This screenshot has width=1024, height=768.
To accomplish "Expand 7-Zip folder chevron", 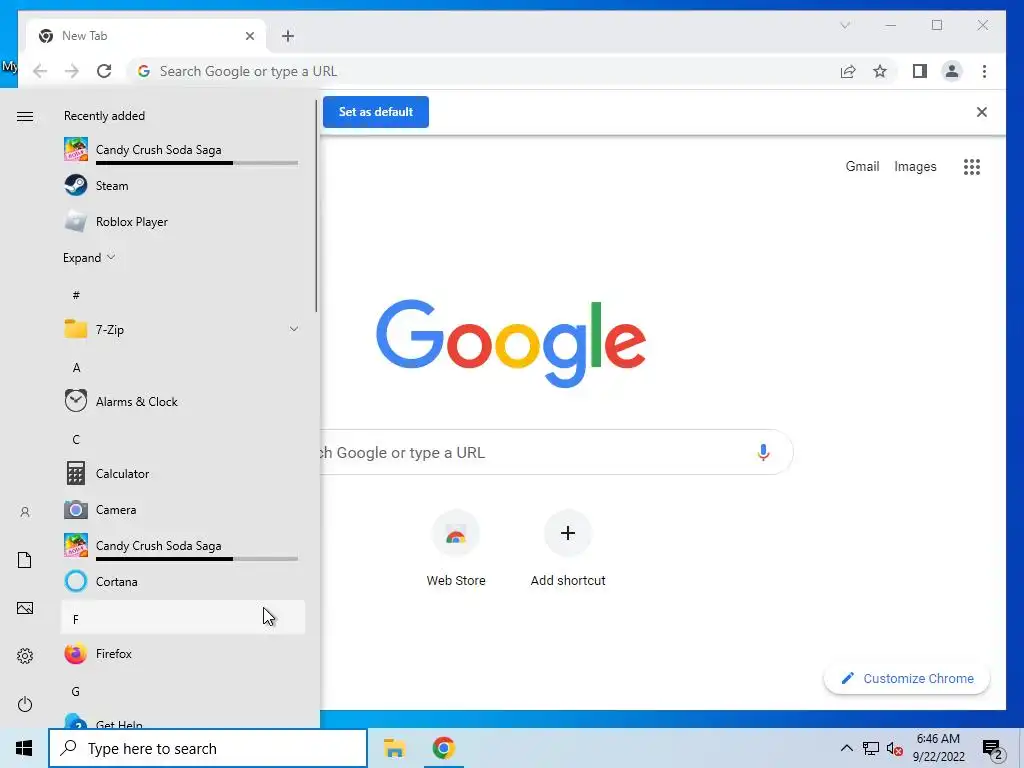I will click(x=293, y=329).
